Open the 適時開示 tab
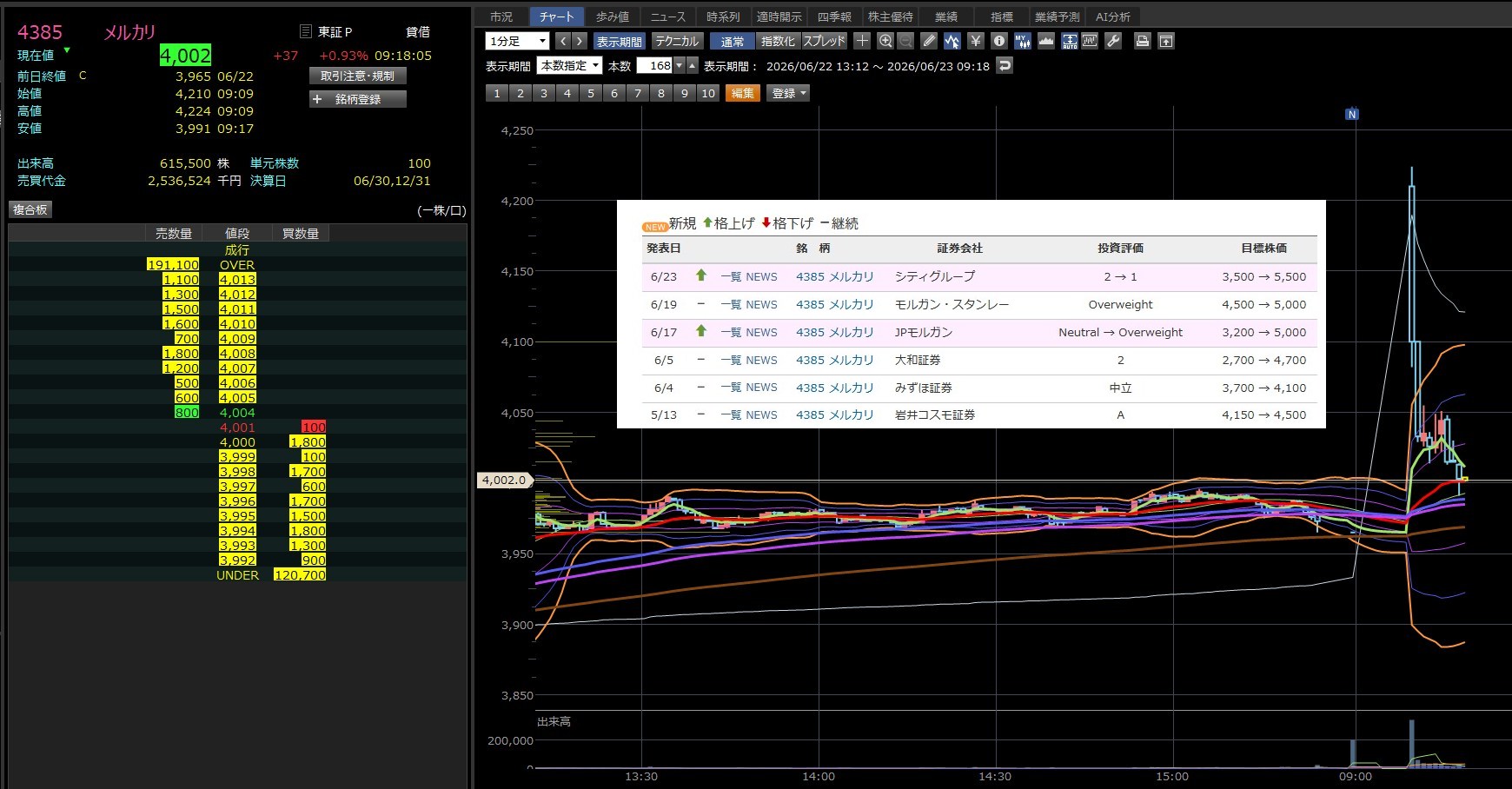The width and height of the screenshot is (1512, 789). 779,17
